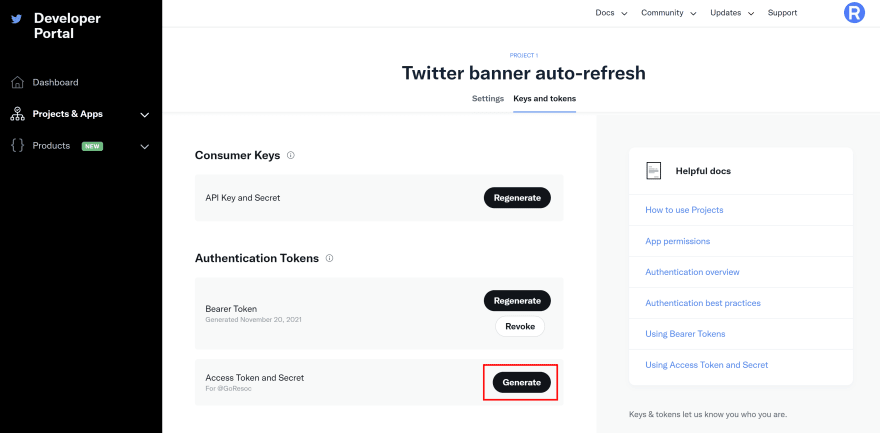Click the 'Helpful docs' heading

pyautogui.click(x=703, y=171)
